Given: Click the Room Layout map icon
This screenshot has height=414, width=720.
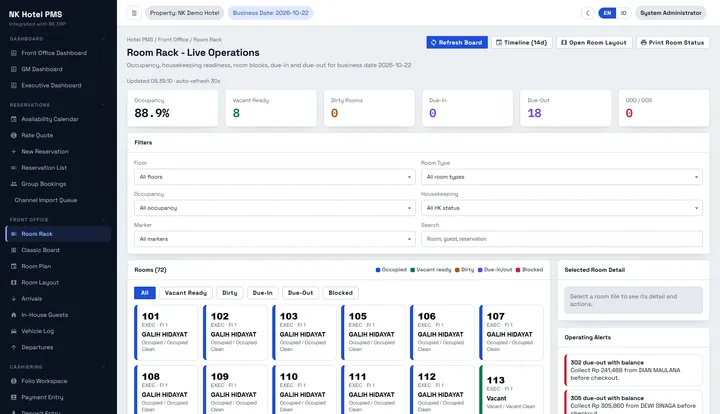Looking at the screenshot, I should coord(14,283).
